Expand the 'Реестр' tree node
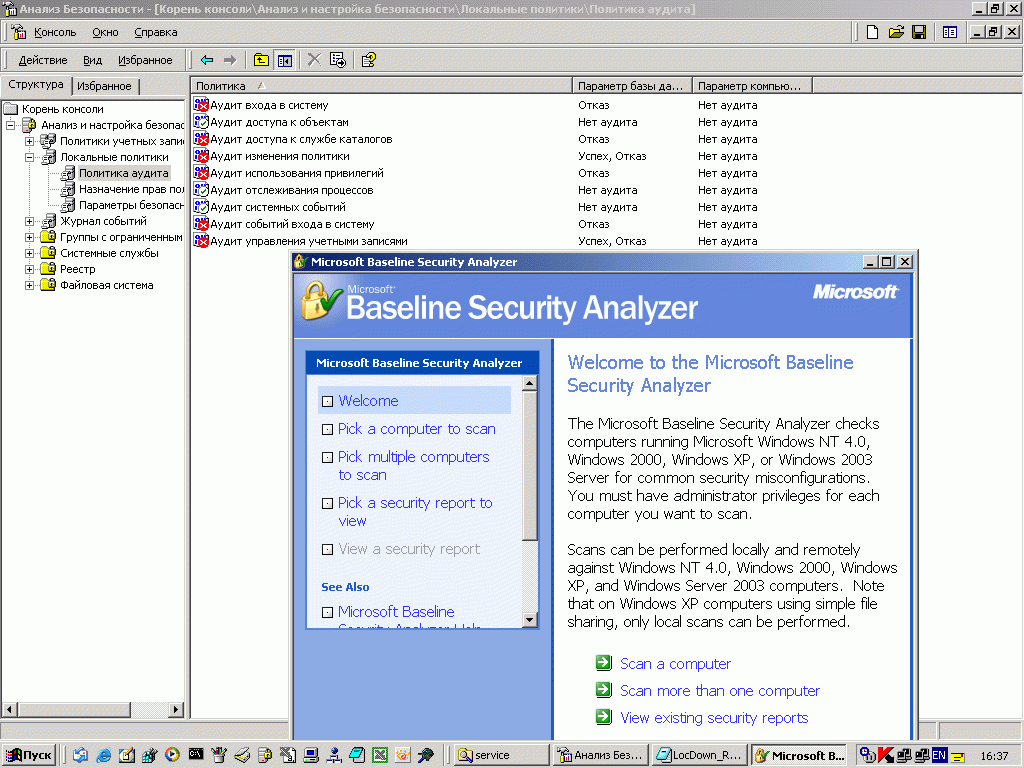This screenshot has width=1024, height=768. [x=29, y=269]
